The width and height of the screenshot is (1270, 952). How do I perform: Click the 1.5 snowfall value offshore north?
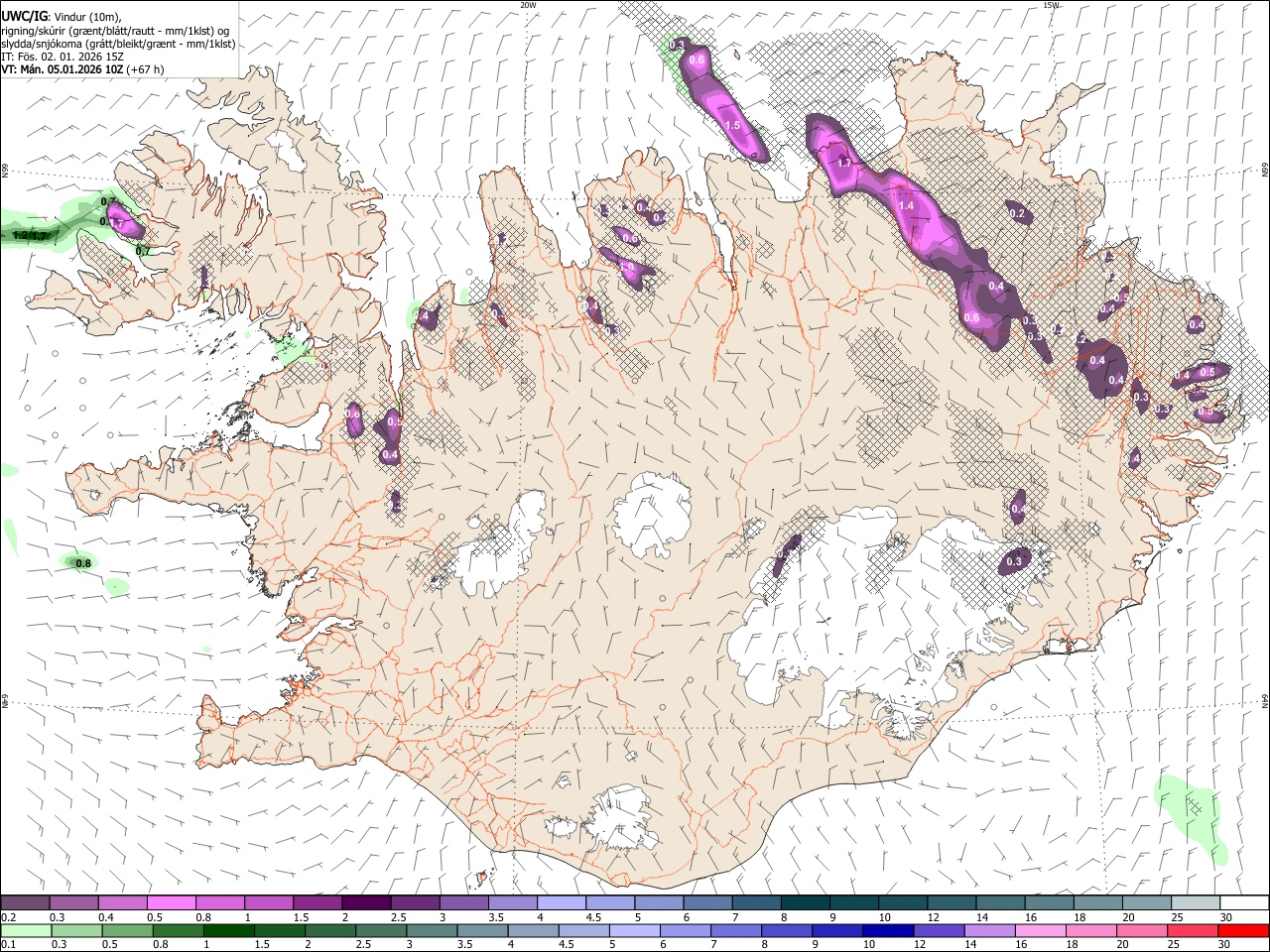[733, 126]
